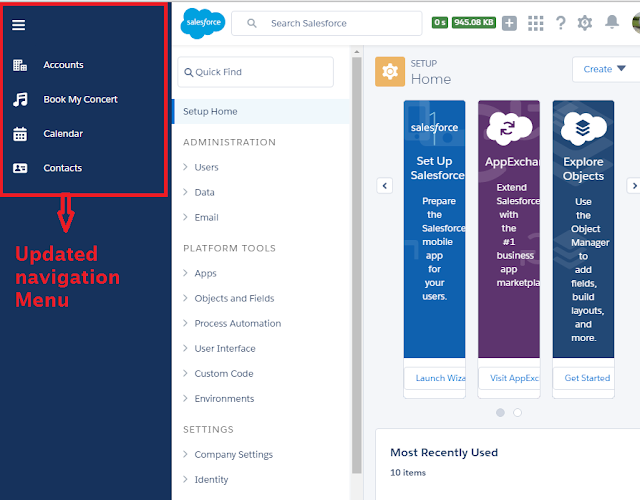Click the Launch Wizard button
This screenshot has width=640, height=500.
[x=435, y=378]
